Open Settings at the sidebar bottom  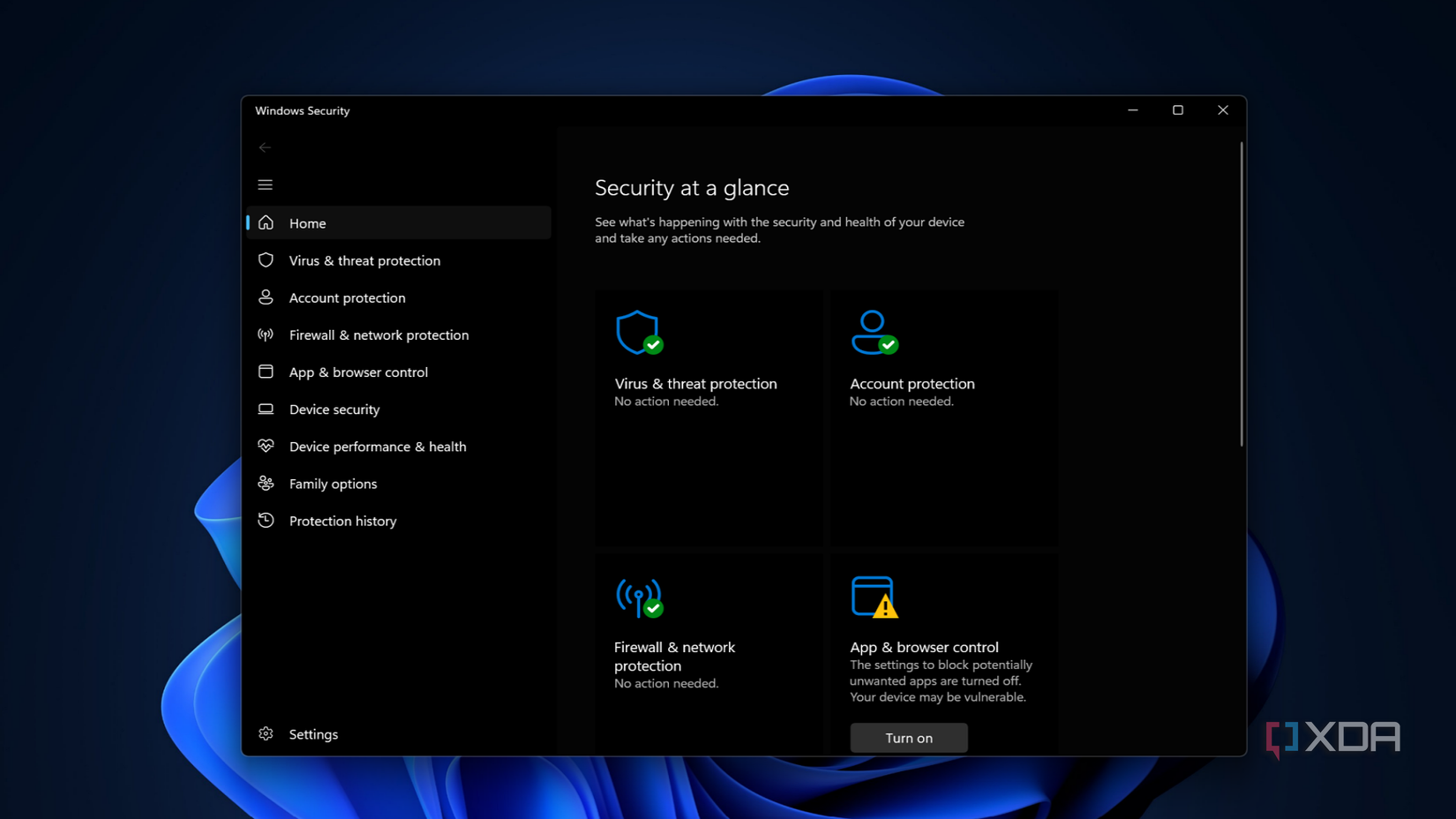[399, 733]
